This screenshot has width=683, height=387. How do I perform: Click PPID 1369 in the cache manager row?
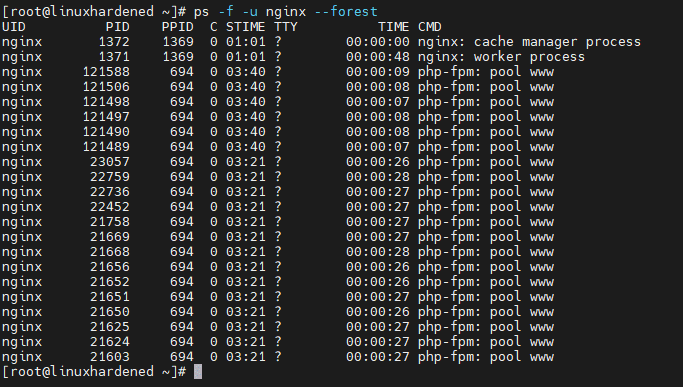(178, 42)
